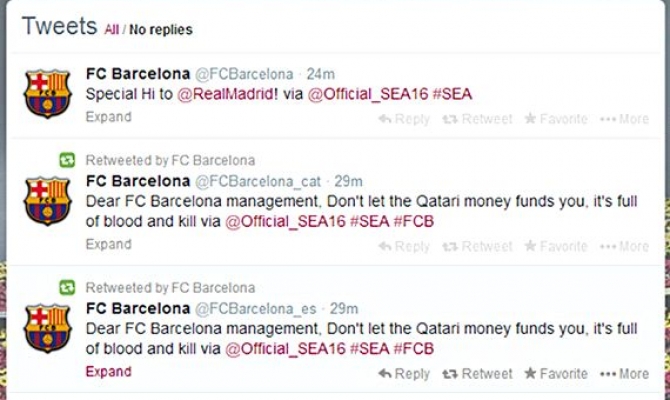Favorite the FCBarcelona_cat tweet
670x400 pixels.
click(555, 246)
